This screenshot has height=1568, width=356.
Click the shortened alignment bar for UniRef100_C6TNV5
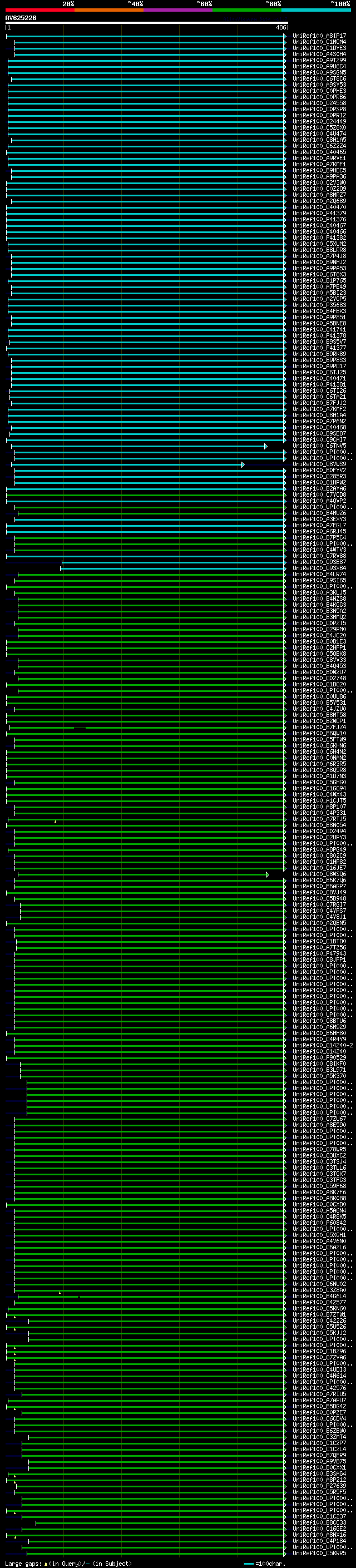click(x=139, y=446)
